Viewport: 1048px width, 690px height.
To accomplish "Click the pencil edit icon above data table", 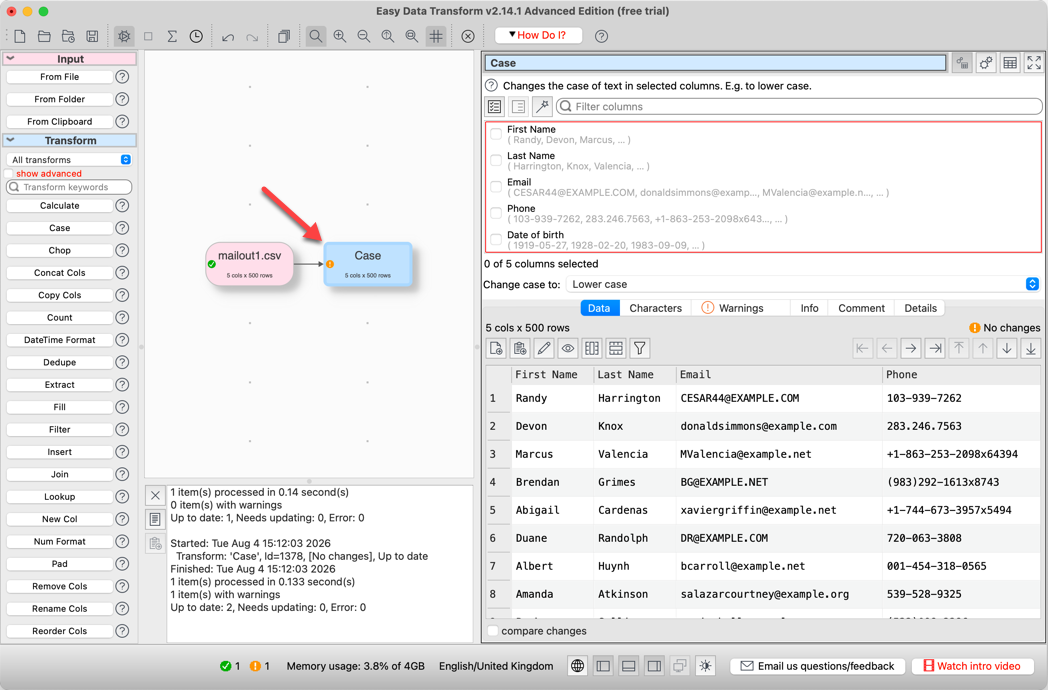I will pyautogui.click(x=544, y=348).
